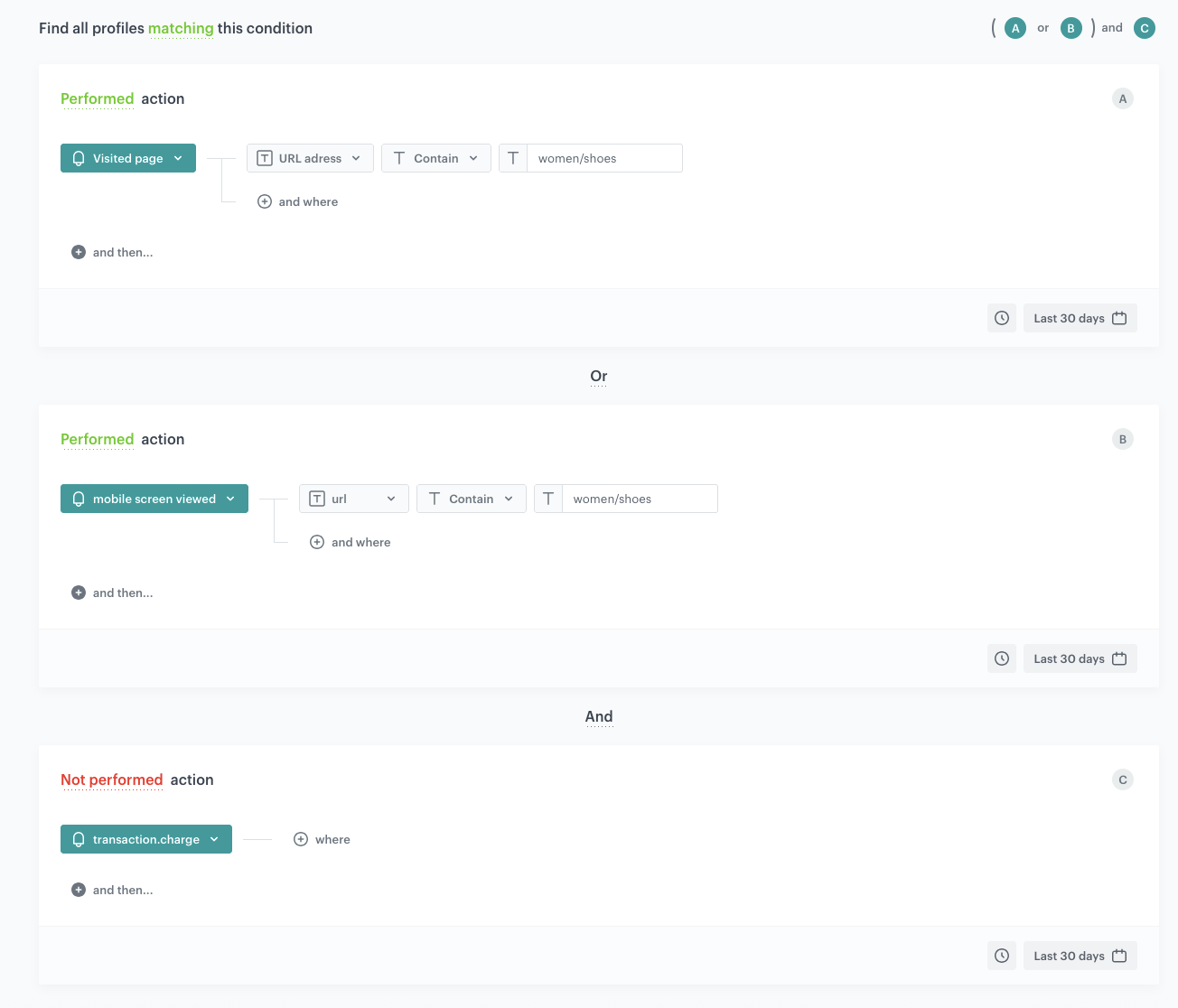Add a "where" filter to transaction.charge

(301, 839)
